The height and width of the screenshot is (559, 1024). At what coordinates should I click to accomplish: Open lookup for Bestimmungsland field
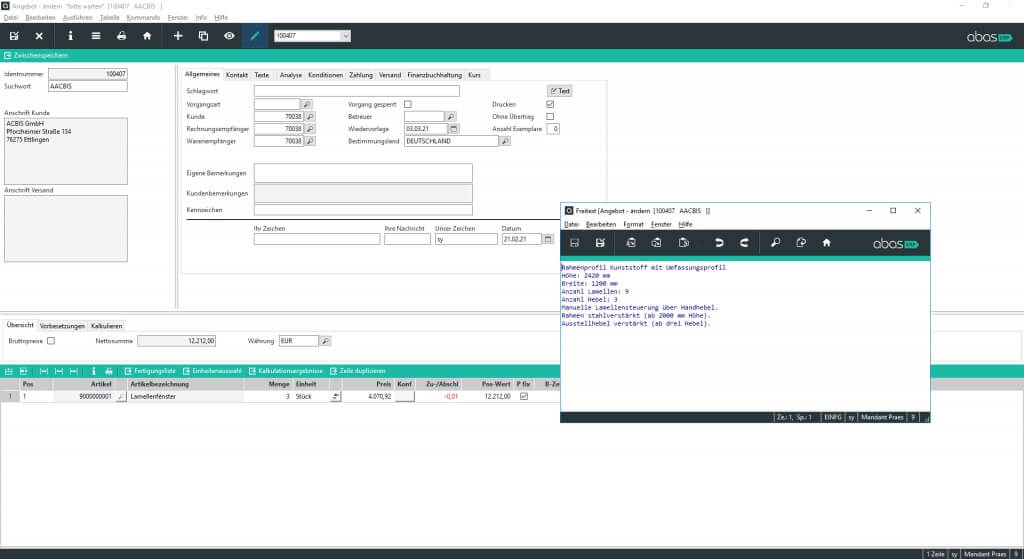pos(505,141)
